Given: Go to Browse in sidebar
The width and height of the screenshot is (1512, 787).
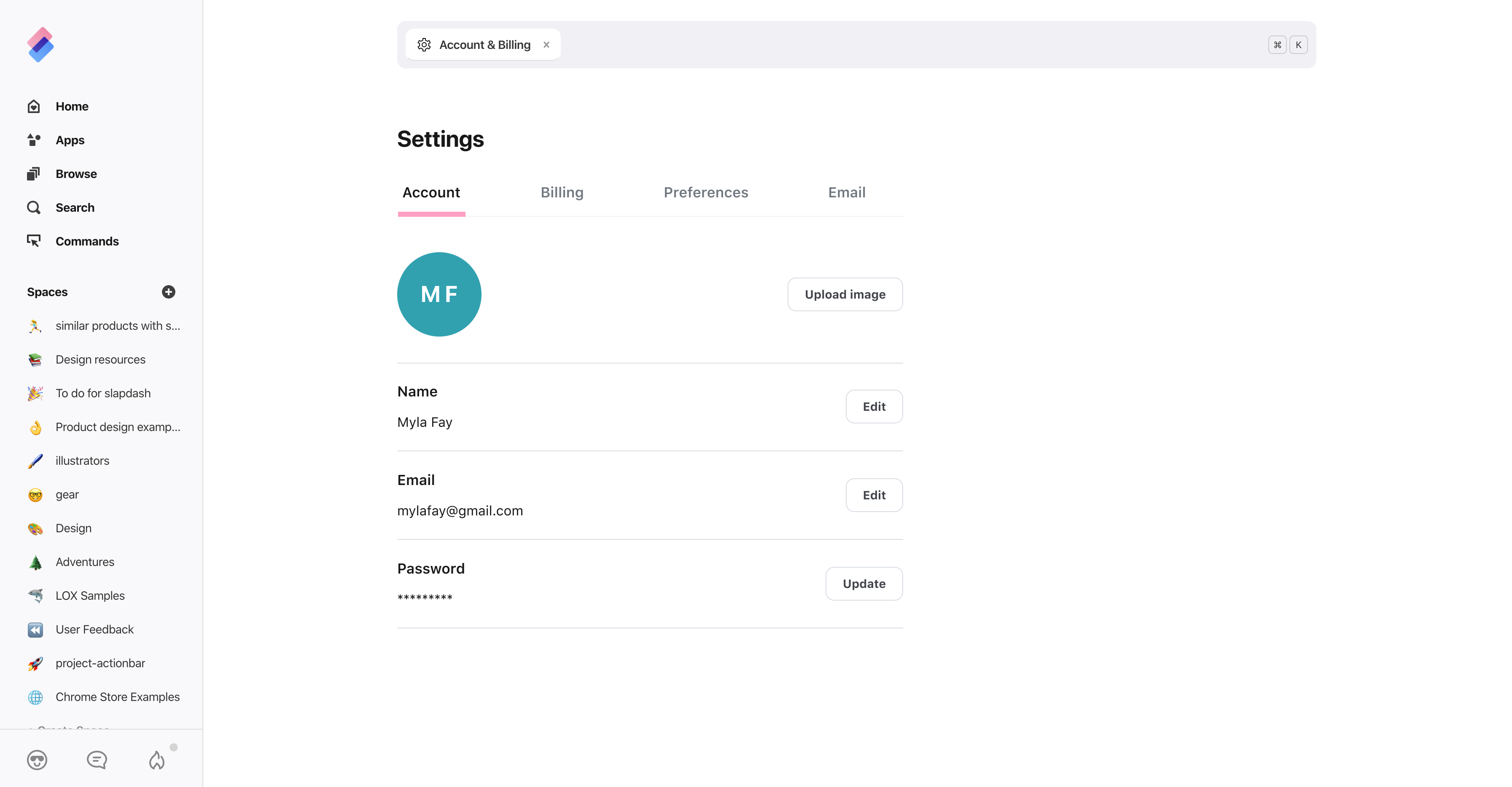Looking at the screenshot, I should pos(76,174).
